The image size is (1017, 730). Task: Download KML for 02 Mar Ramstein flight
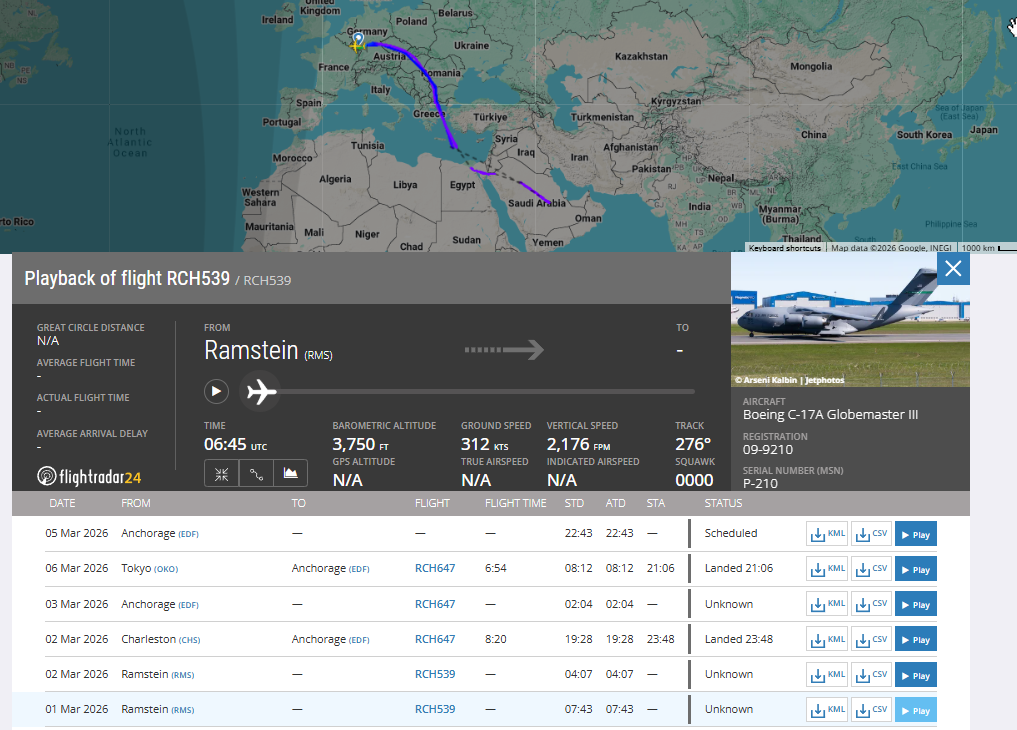(x=827, y=674)
